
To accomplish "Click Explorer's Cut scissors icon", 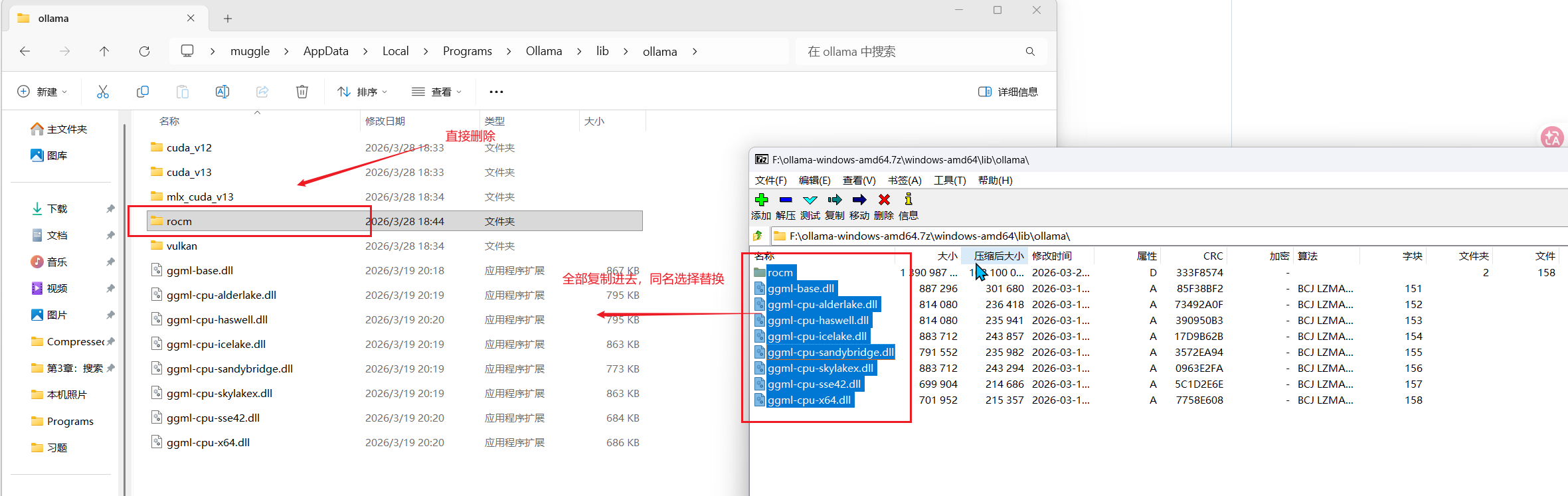I will [x=102, y=92].
